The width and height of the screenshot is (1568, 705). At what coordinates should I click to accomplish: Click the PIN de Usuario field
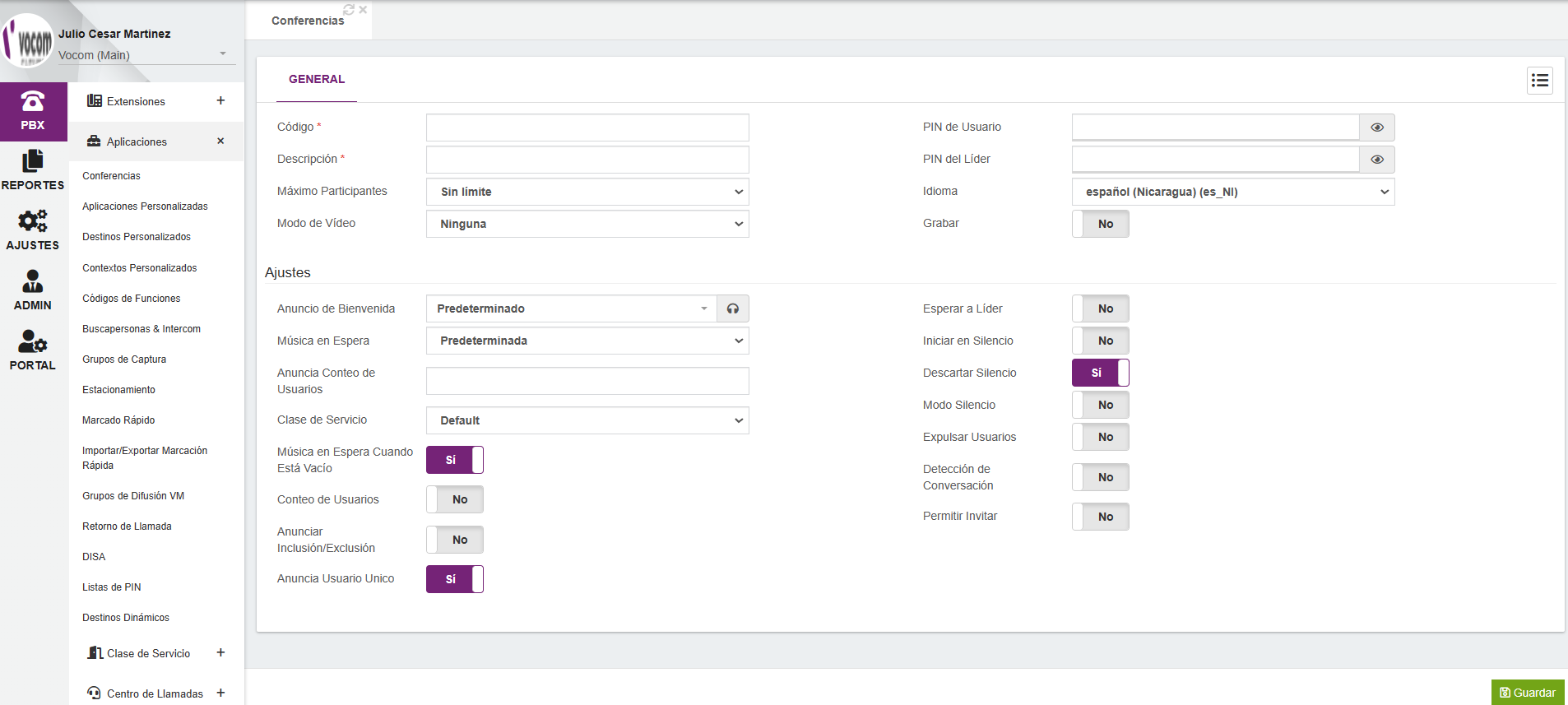point(1216,128)
